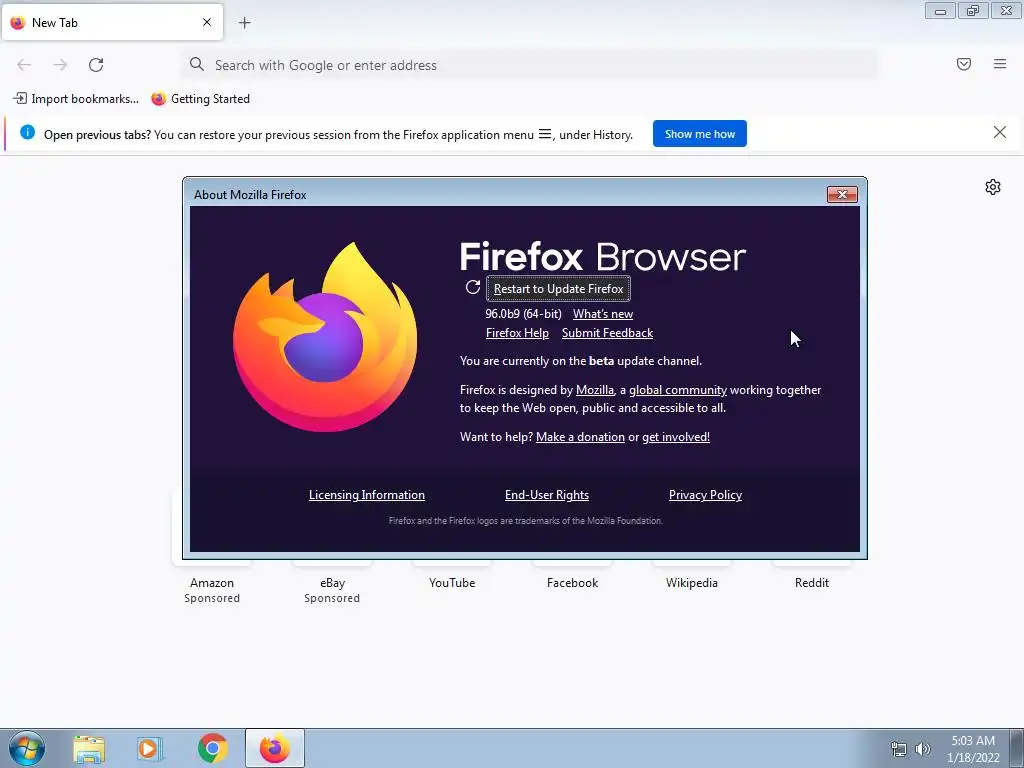Click the Show me how button
This screenshot has width=1024, height=768.
(x=699, y=134)
